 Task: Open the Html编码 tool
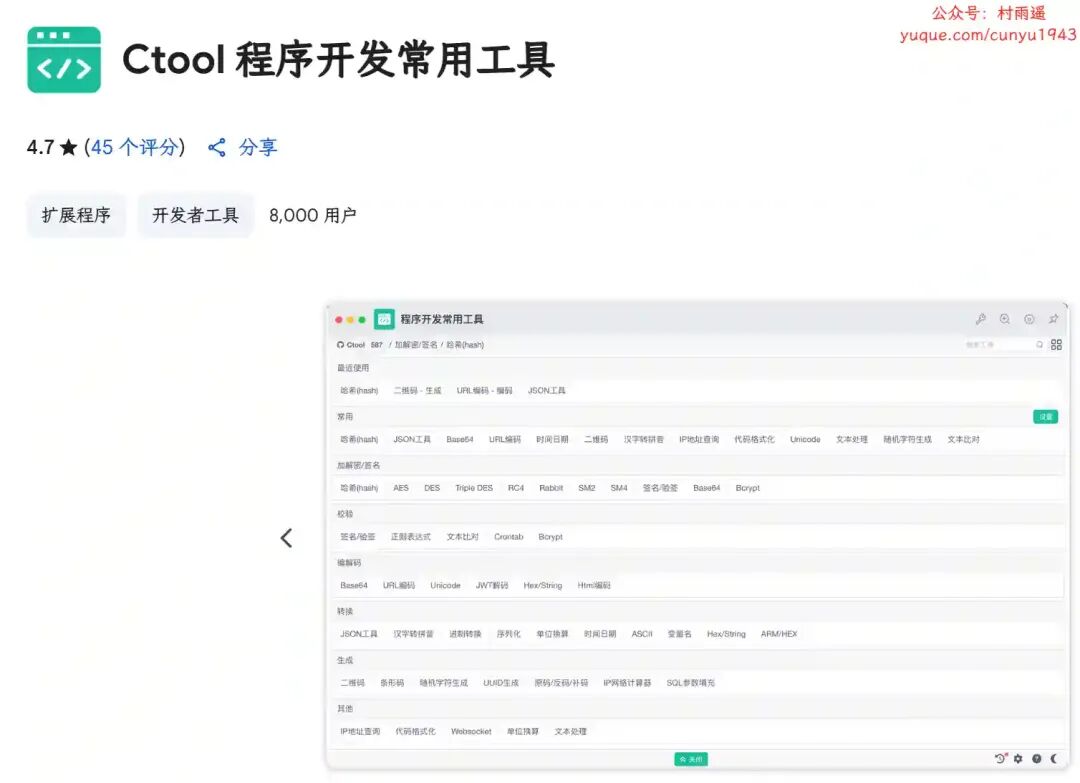pyautogui.click(x=594, y=586)
